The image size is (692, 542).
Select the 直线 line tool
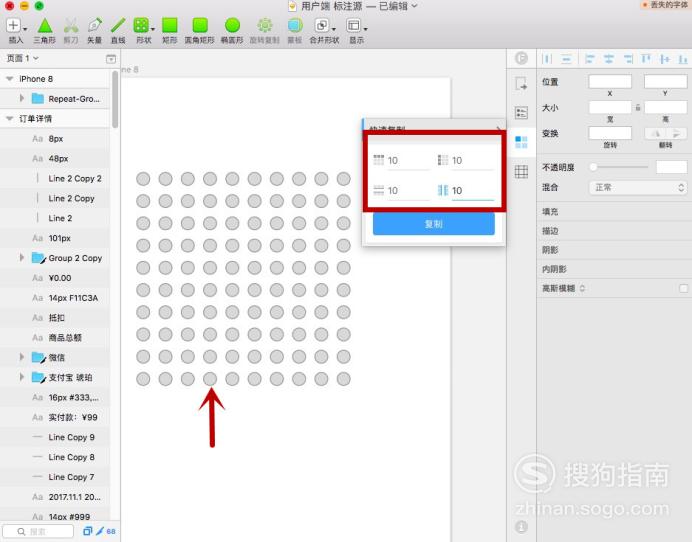tap(118, 30)
